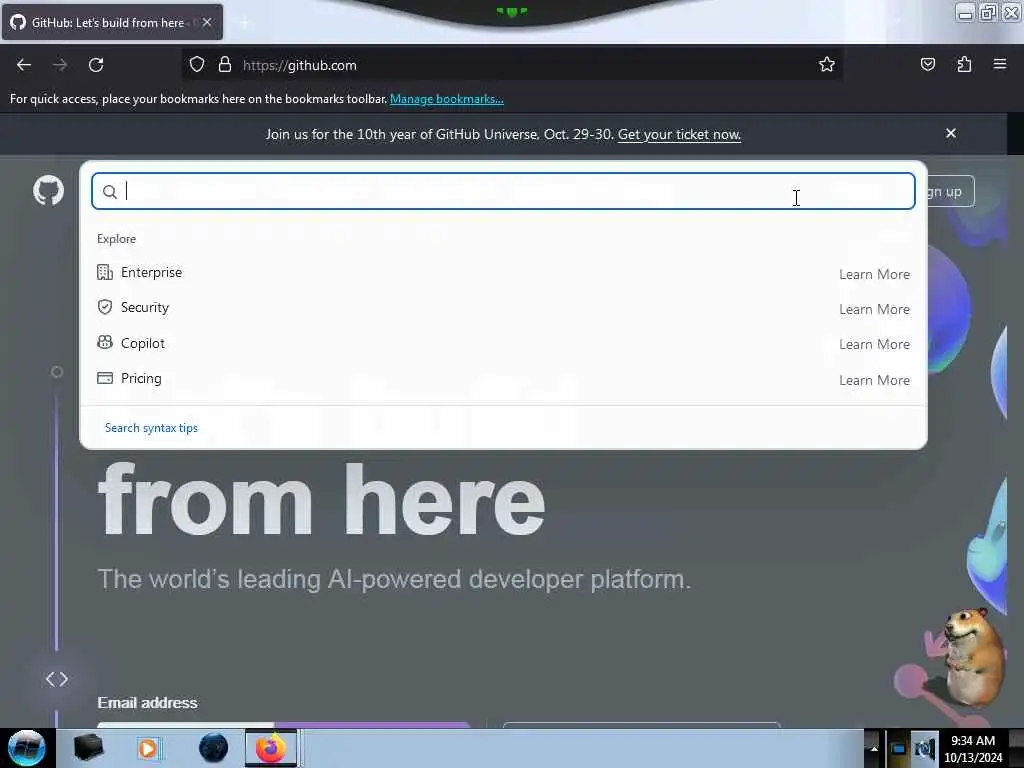This screenshot has height=768, width=1024.
Task: Click Learn More next to Enterprise
Action: pos(874,274)
